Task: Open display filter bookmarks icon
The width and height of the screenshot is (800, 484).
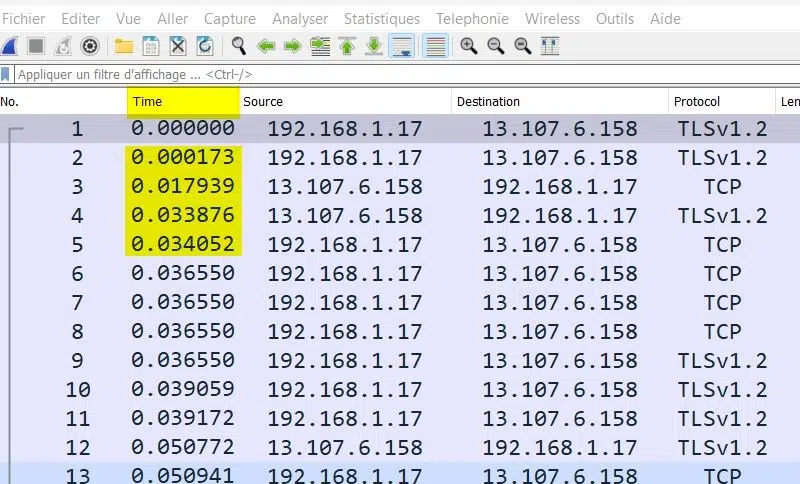Action: coord(5,74)
